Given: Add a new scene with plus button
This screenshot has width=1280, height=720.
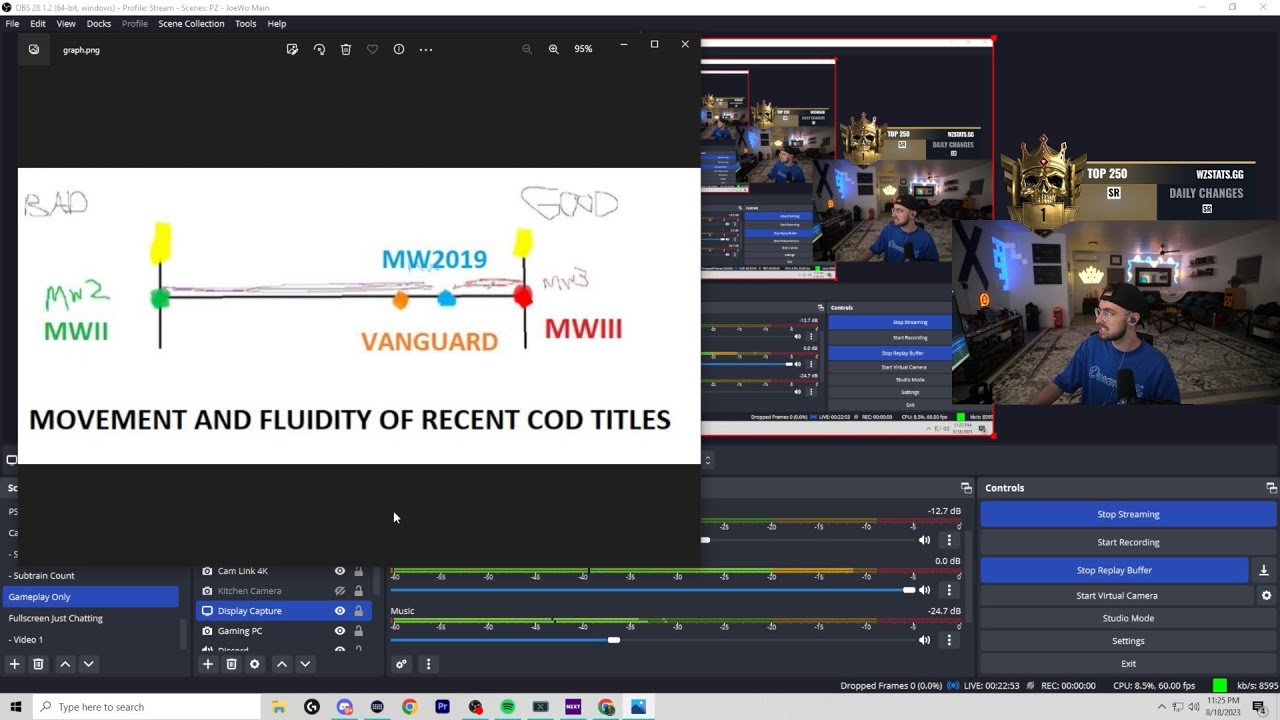Looking at the screenshot, I should [14, 664].
